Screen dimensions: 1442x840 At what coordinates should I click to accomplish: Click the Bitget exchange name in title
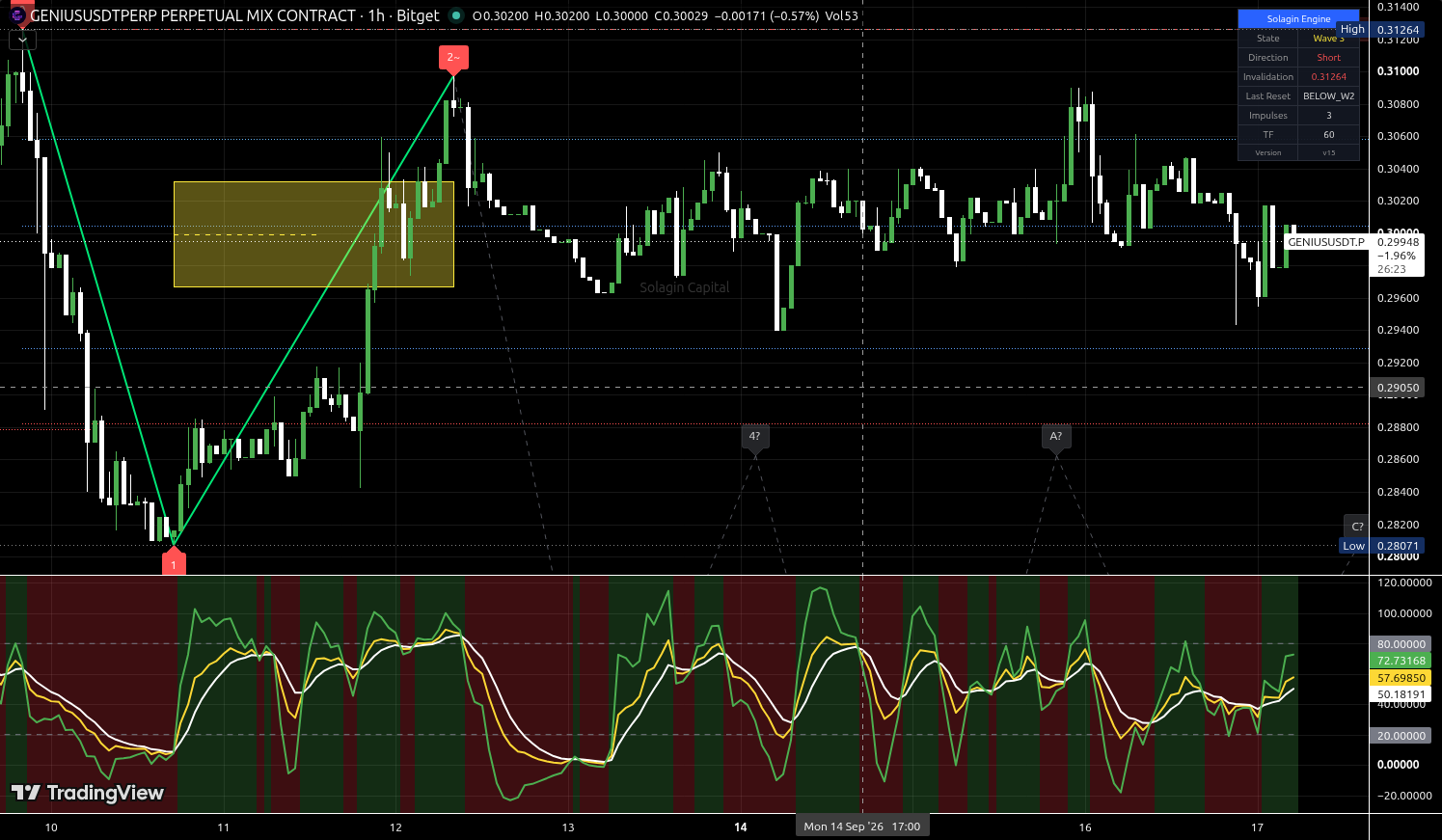(418, 15)
